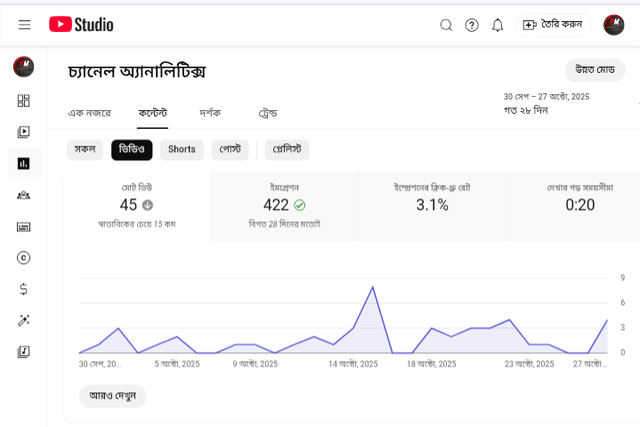Viewport: 640px width, 427px height.
Task: Select the Analytics bar chart sidebar icon
Action: tap(24, 163)
